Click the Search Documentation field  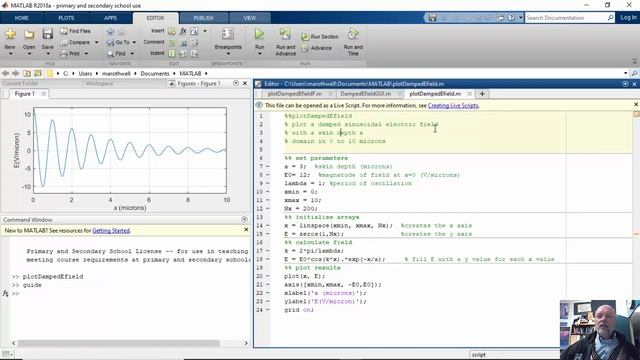tap(565, 18)
